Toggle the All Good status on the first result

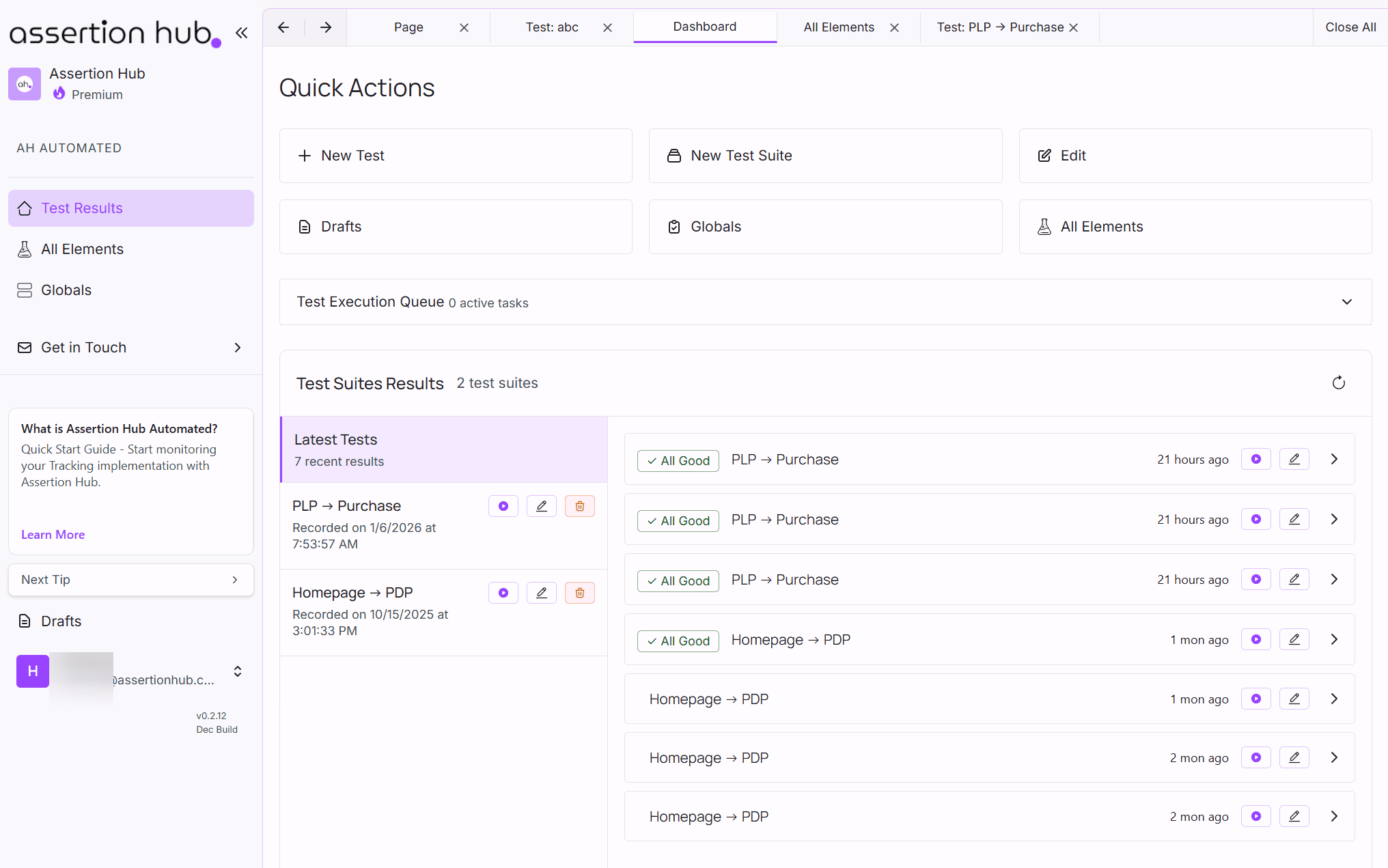(x=678, y=460)
